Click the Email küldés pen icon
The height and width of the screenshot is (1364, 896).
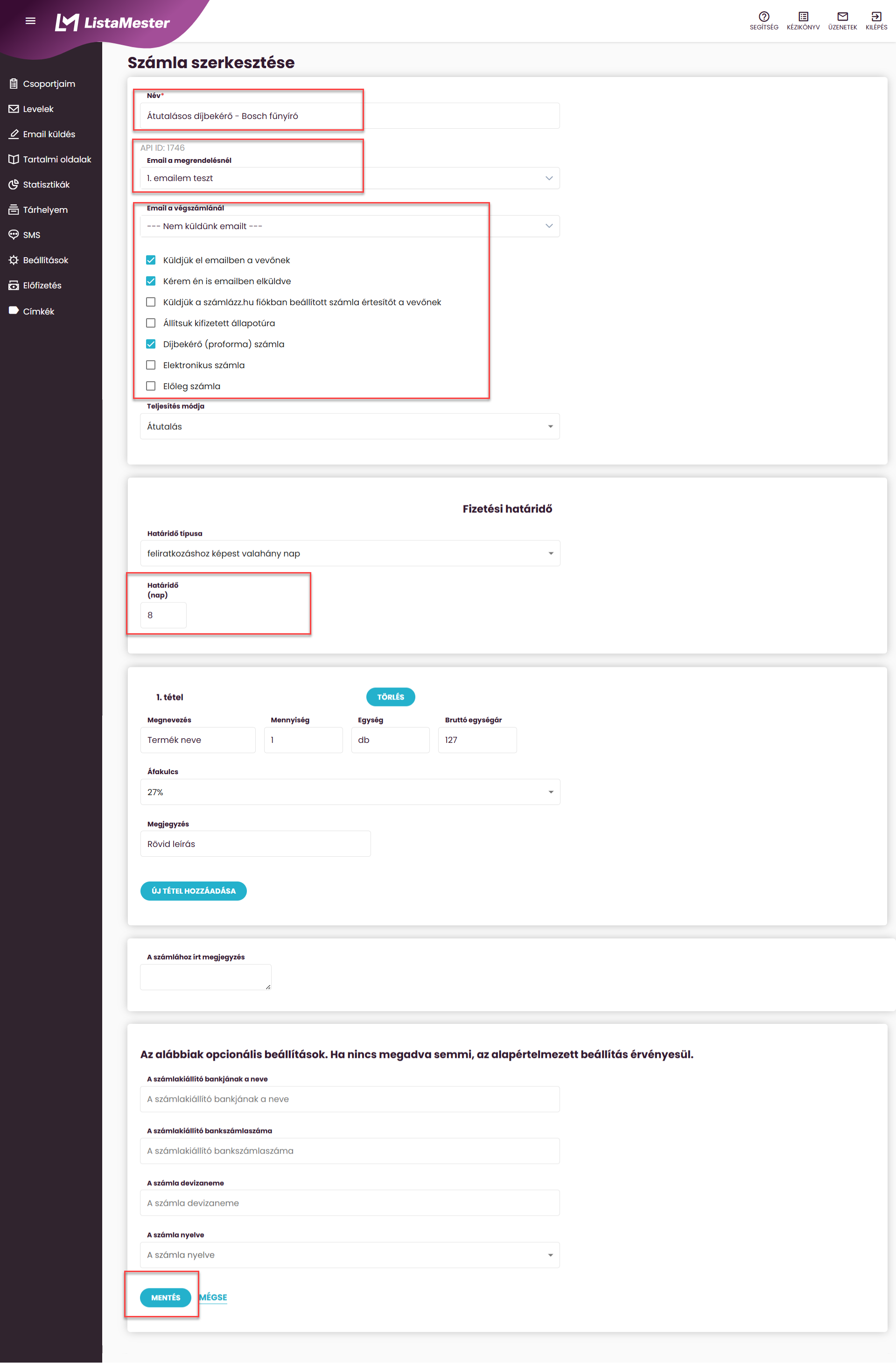point(14,134)
